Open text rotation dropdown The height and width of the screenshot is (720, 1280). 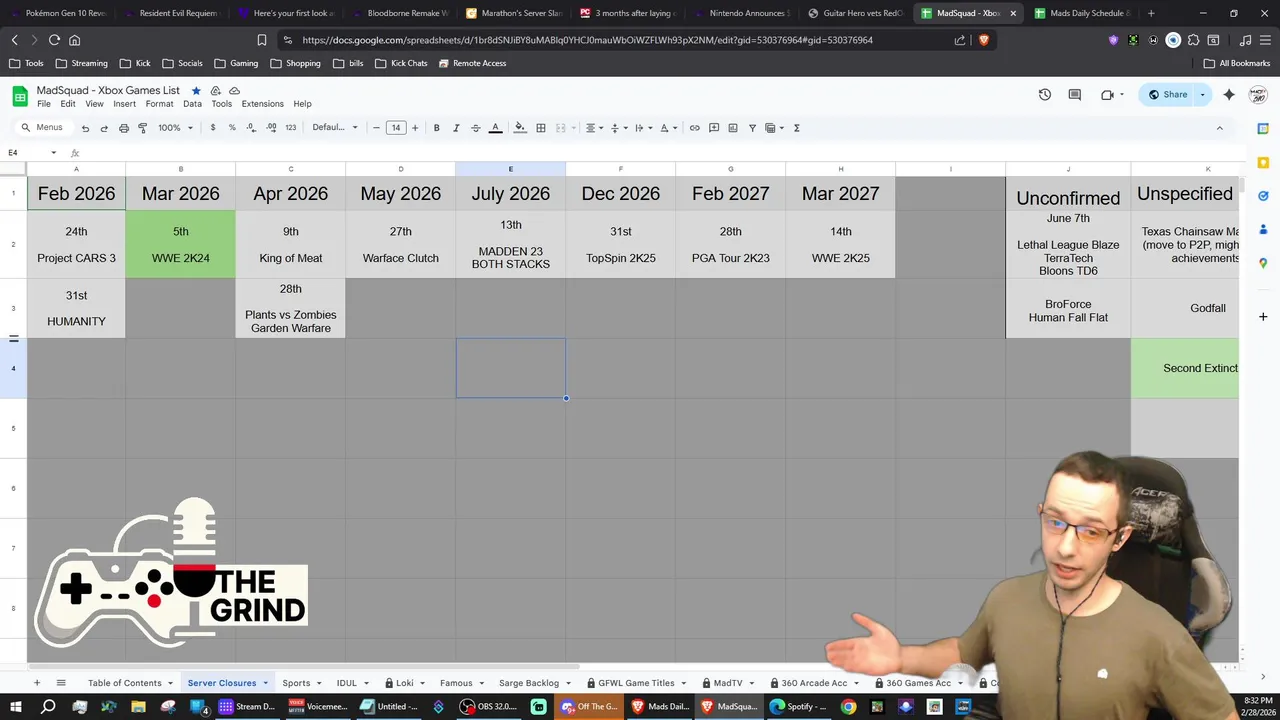click(669, 128)
